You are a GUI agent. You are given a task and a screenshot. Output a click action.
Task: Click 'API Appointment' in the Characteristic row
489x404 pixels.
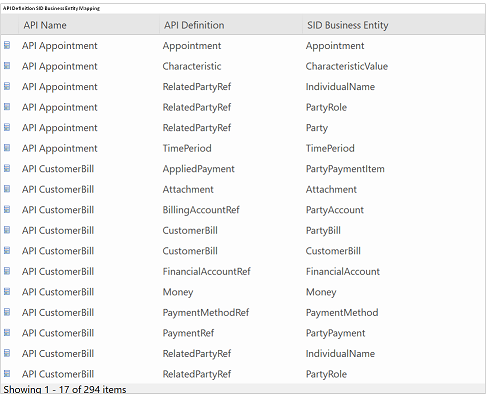(x=60, y=66)
